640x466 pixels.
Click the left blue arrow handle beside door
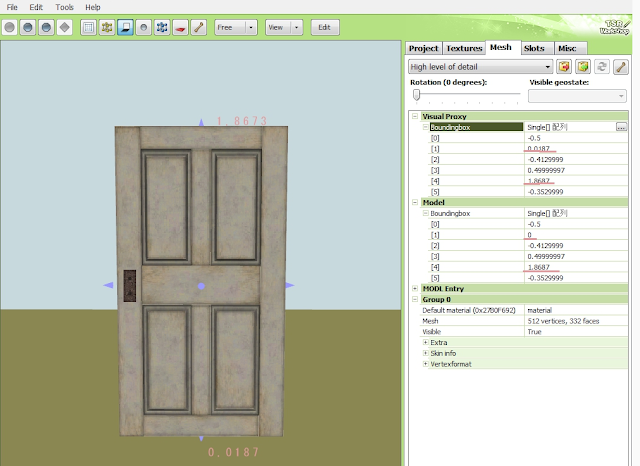(x=108, y=285)
